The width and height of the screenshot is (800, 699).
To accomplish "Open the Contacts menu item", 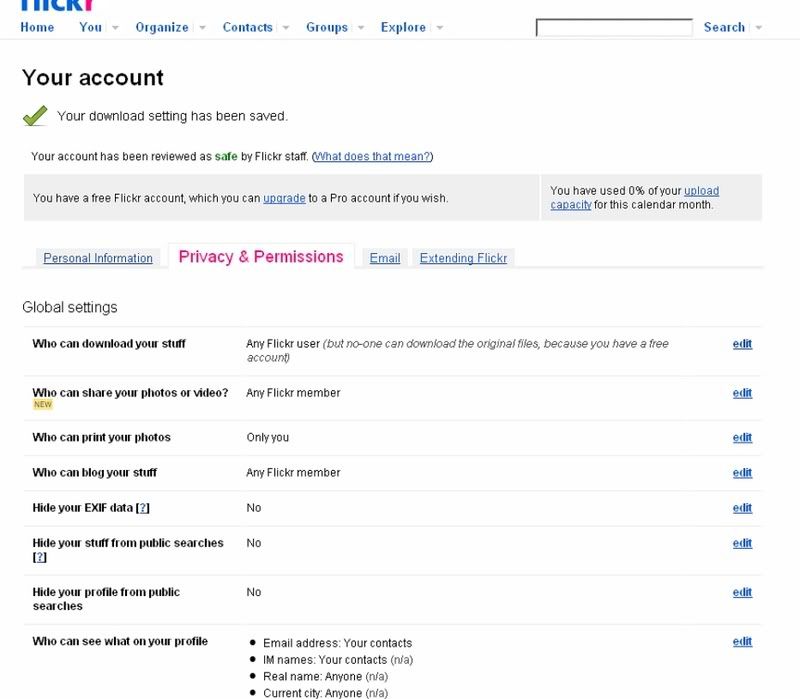I will pos(247,27).
